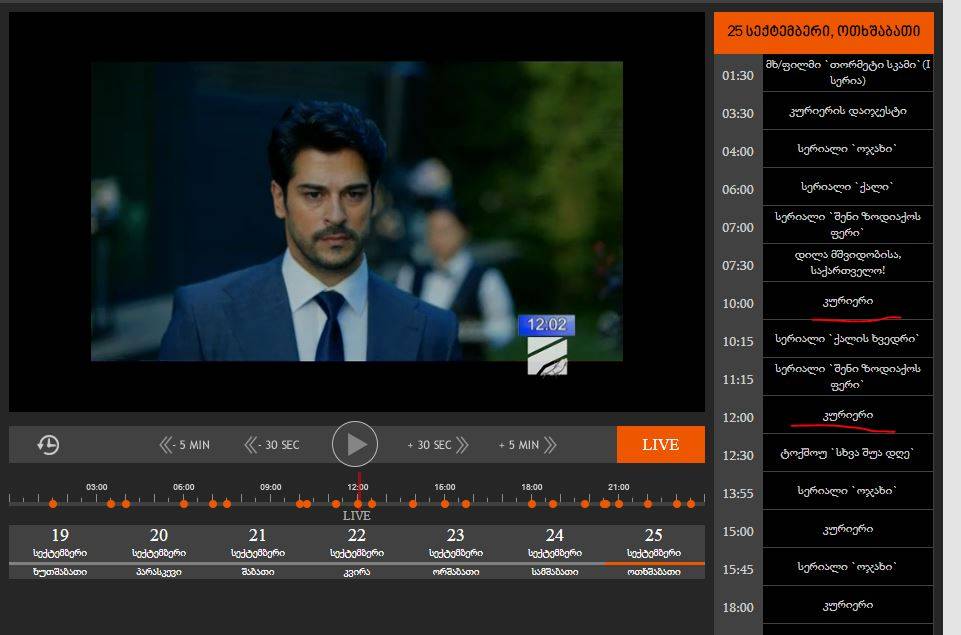Click the timeline at the 21:00 mark

pos(618,502)
